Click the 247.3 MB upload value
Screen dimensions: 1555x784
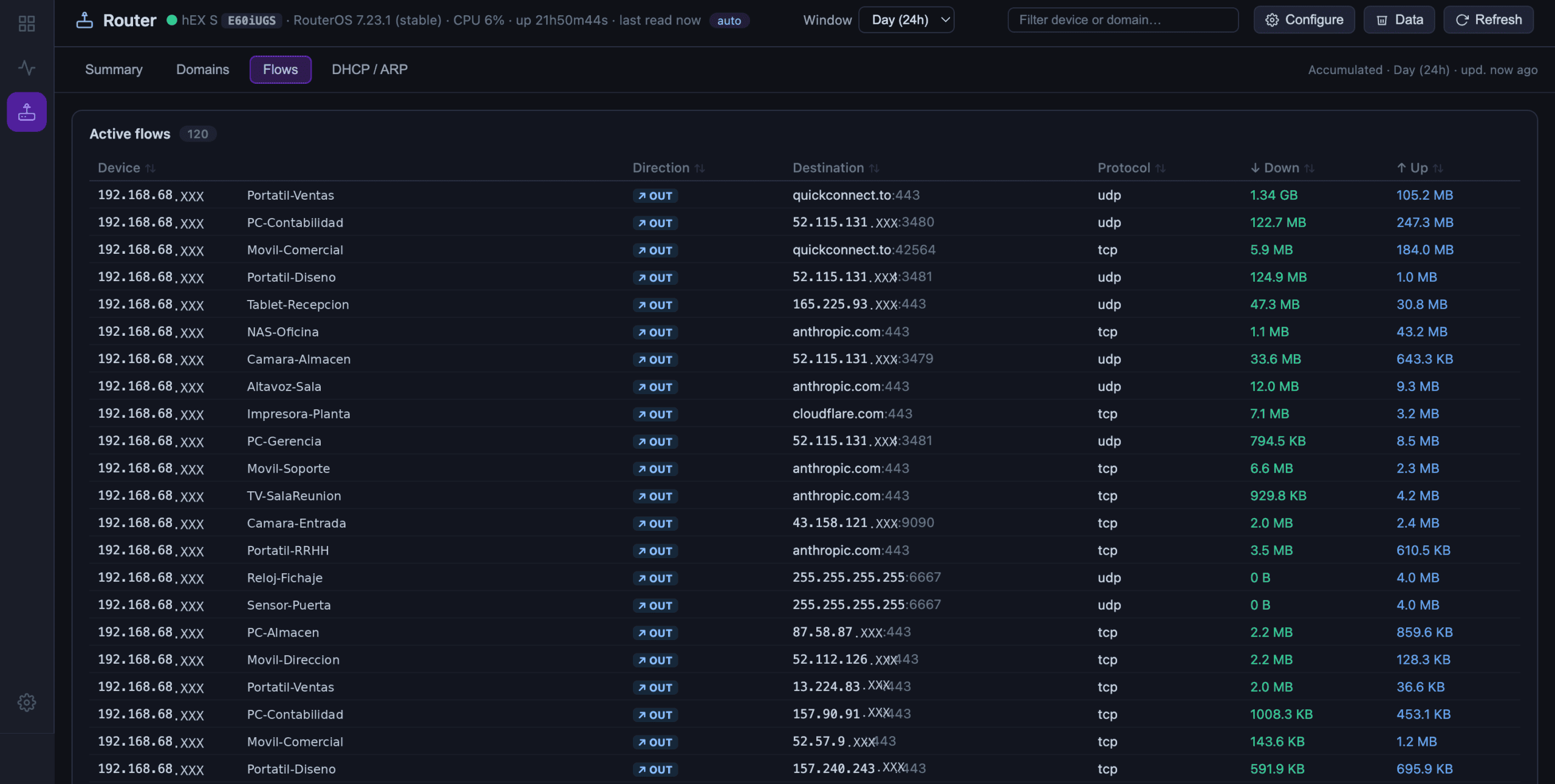(1424, 222)
